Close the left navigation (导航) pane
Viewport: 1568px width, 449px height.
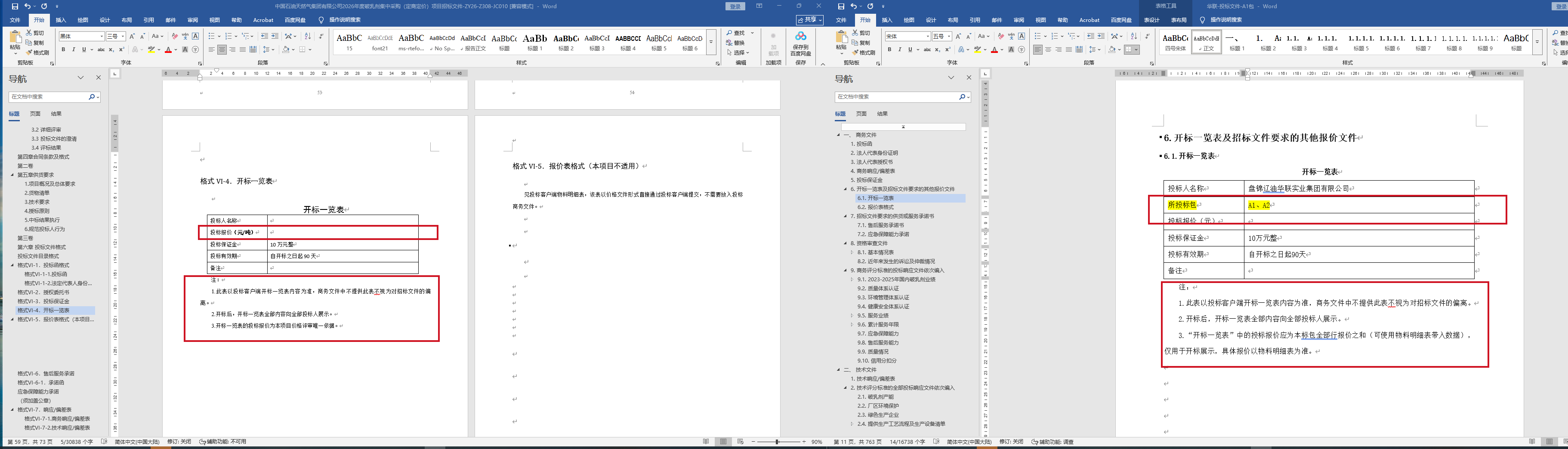pyautogui.click(x=99, y=78)
